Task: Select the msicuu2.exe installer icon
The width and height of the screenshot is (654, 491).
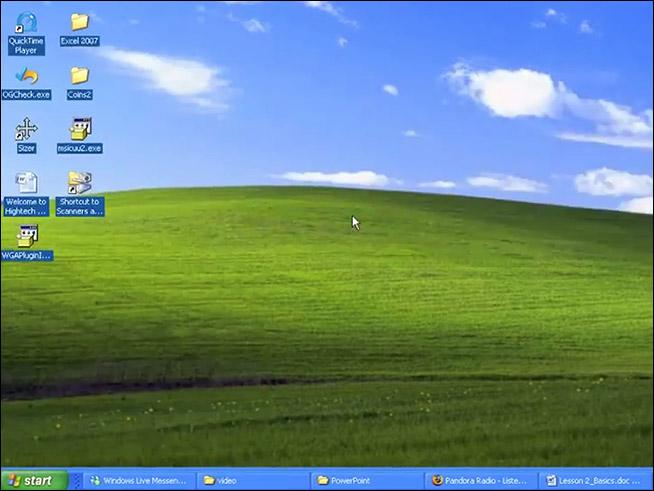Action: click(x=80, y=129)
